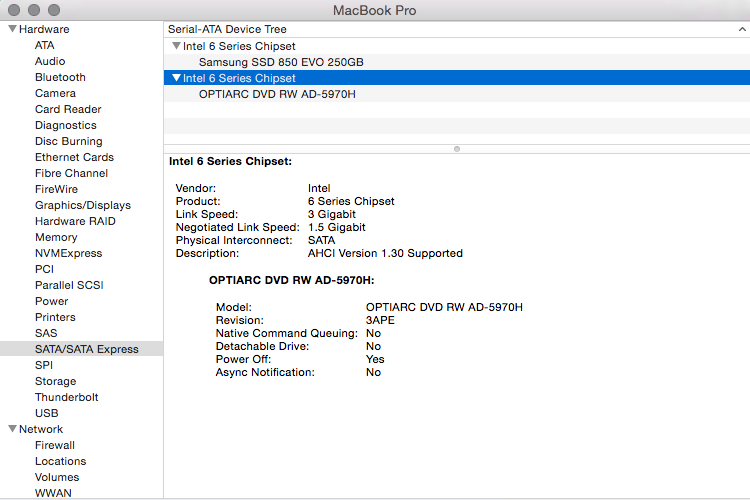
Task: Show USB device information
Action: coord(46,413)
